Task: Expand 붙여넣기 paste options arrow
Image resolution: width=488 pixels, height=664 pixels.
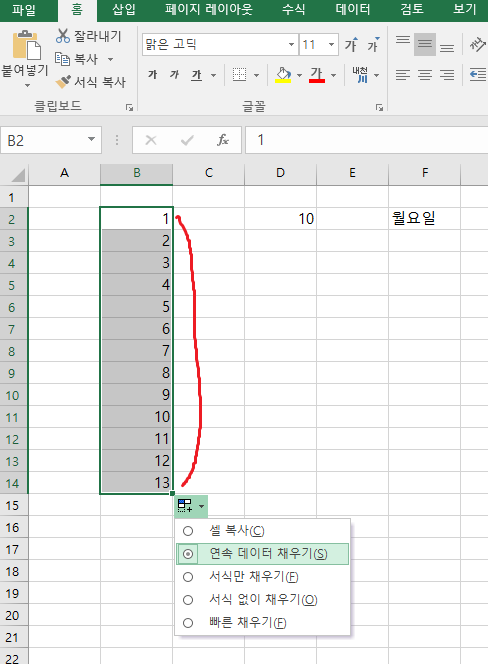Action: (27, 86)
